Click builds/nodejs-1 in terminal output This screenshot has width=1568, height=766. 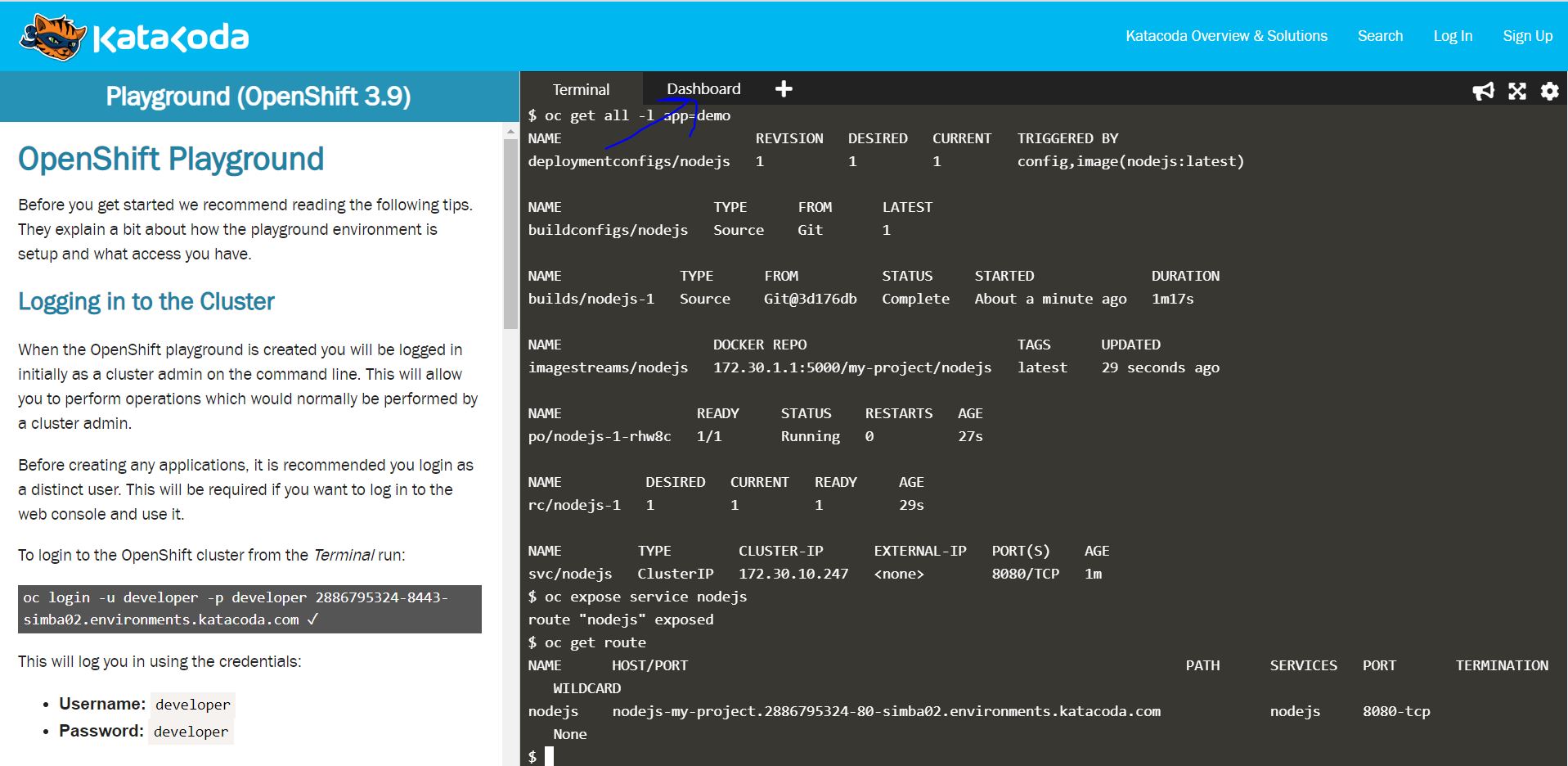coord(591,299)
